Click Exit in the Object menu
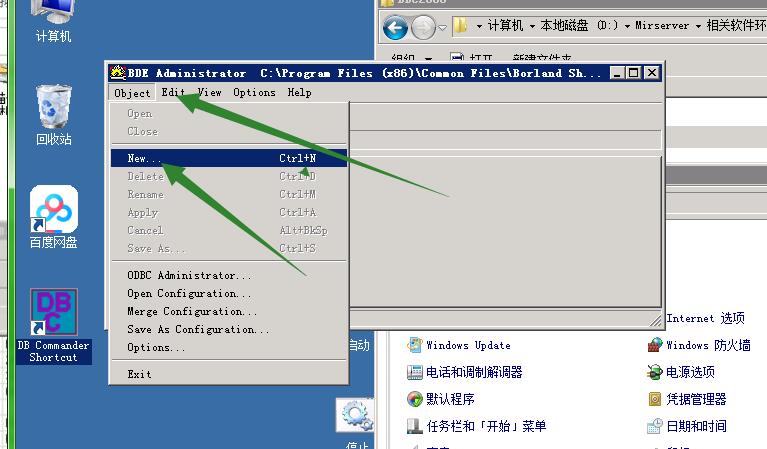 [x=139, y=374]
